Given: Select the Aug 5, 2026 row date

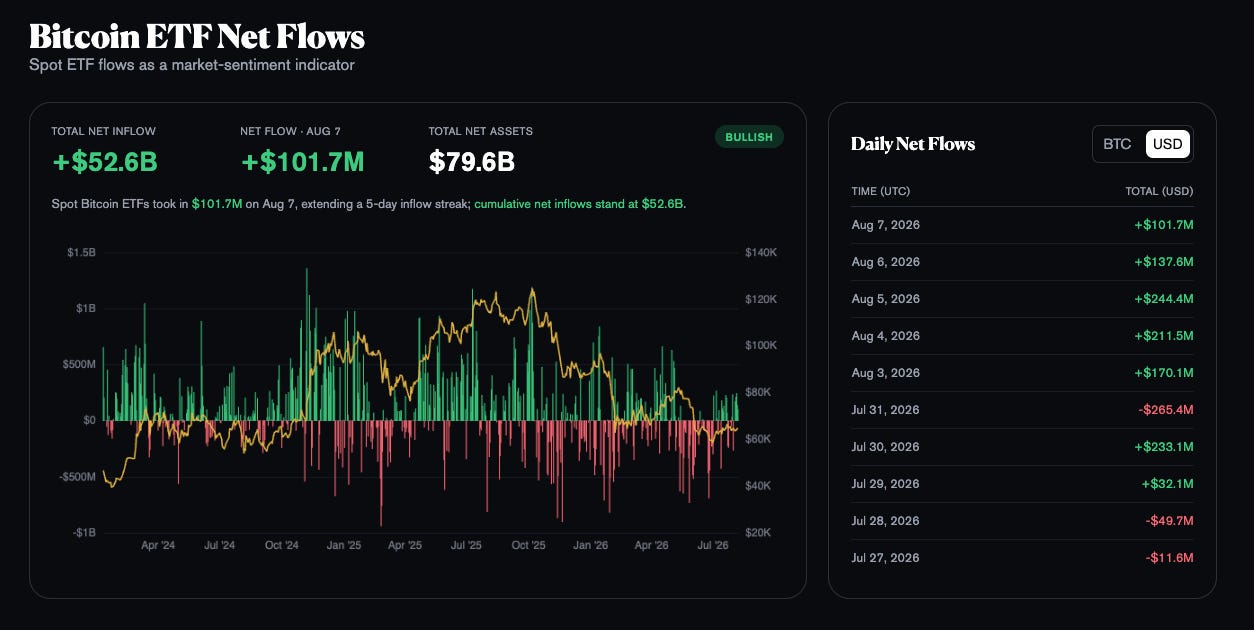Looking at the screenshot, I should click(x=886, y=299).
